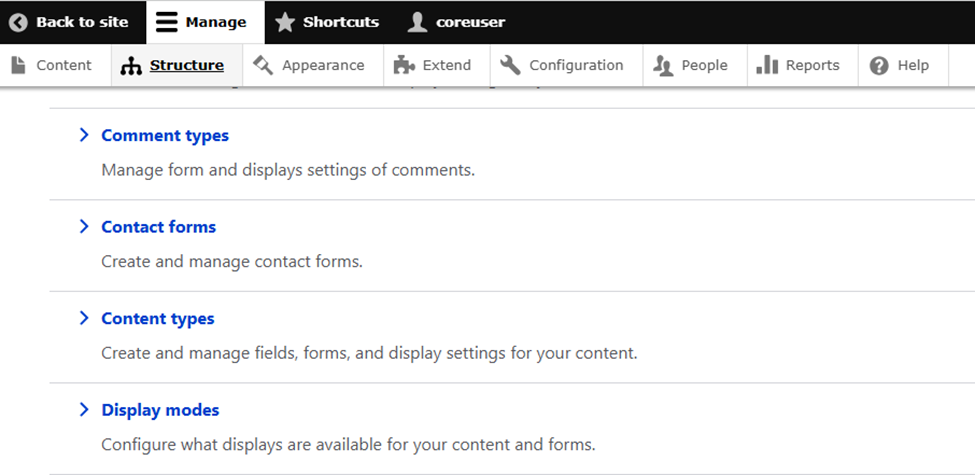Image resolution: width=975 pixels, height=475 pixels.
Task: Go to the Display modes link
Action: (x=160, y=410)
